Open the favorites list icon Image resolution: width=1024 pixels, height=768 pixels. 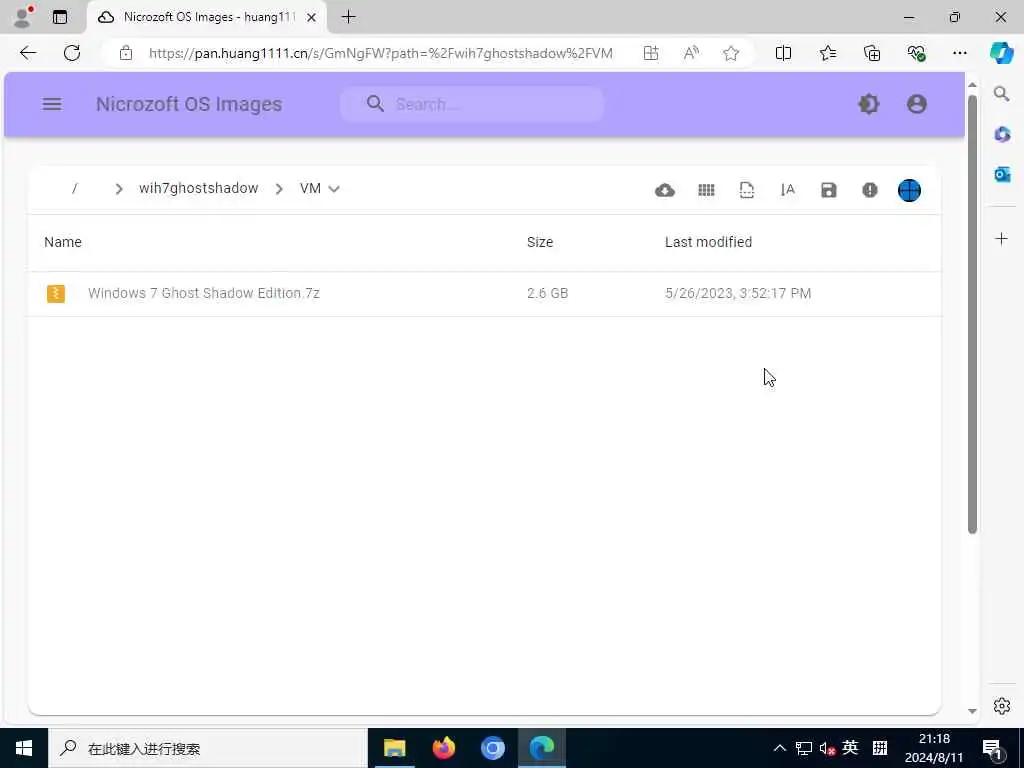pyautogui.click(x=827, y=53)
